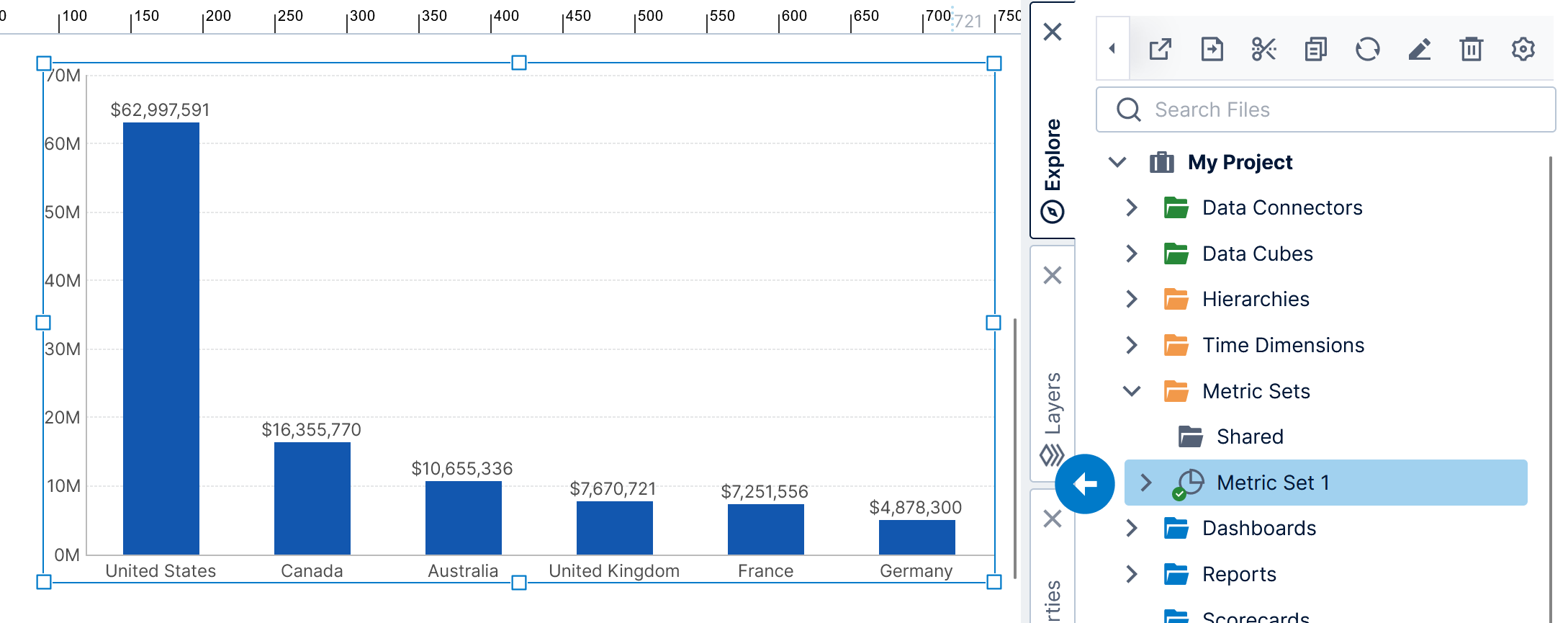1568x623 pixels.
Task: Collapse the Metric Sets folder
Action: [1132, 391]
